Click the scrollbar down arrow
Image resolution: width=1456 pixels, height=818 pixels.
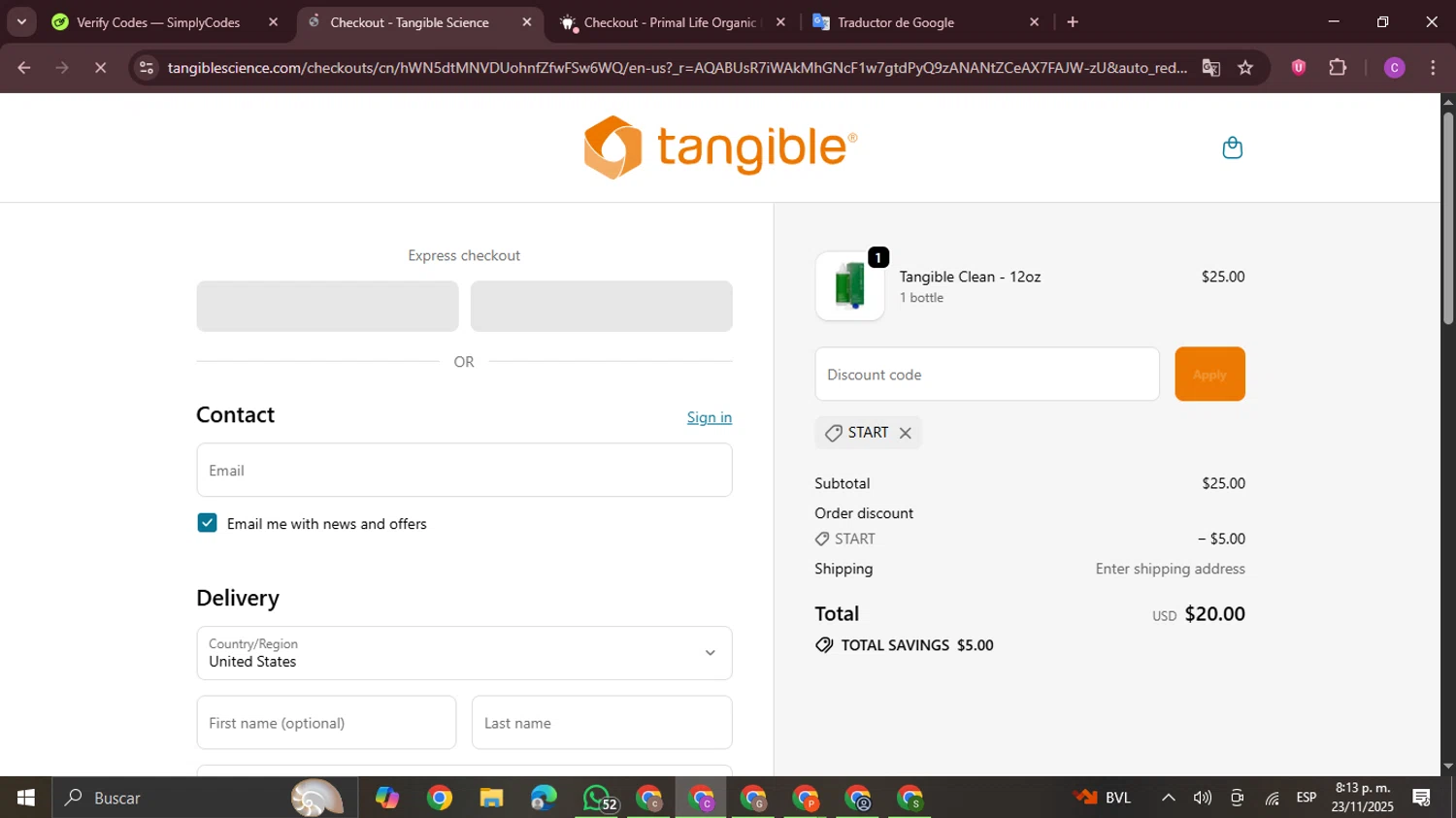click(1447, 767)
